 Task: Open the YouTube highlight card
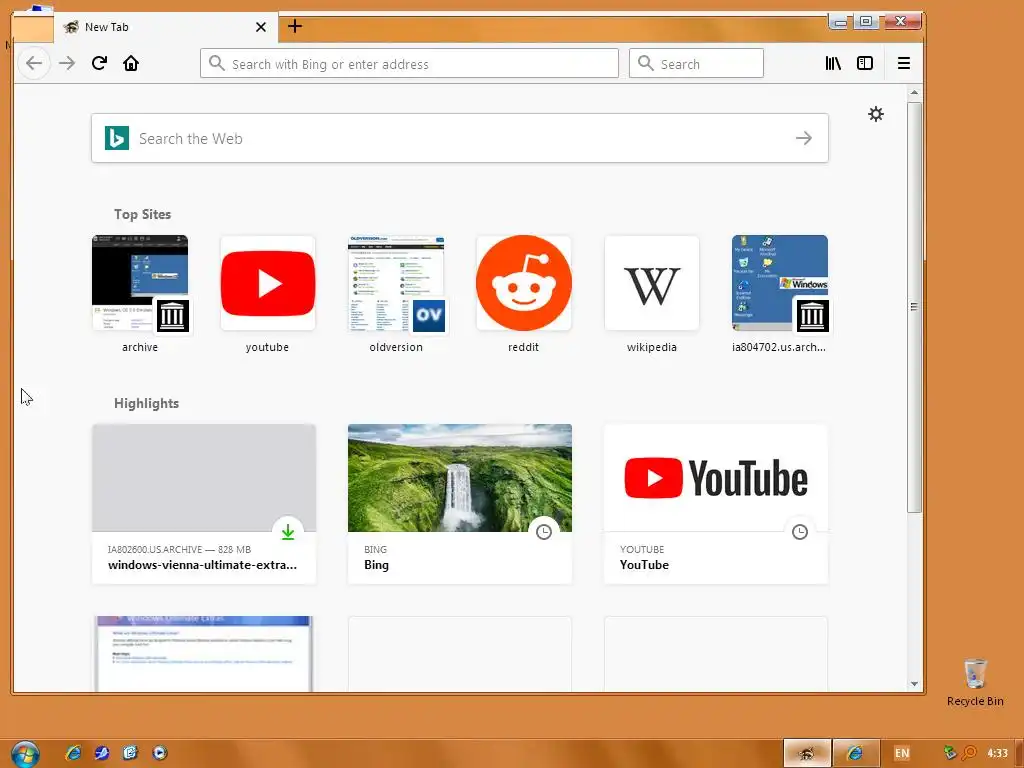[x=716, y=504]
